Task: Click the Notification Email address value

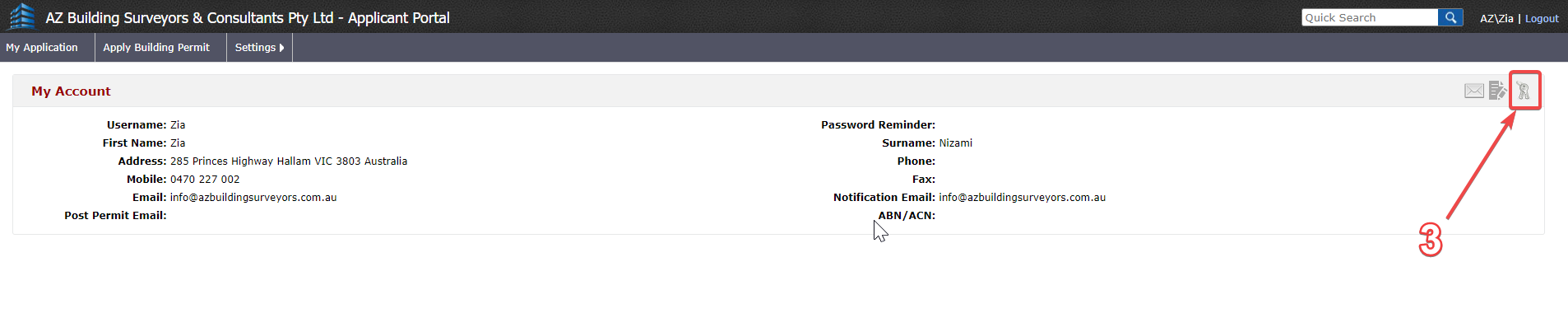Action: pyautogui.click(x=1023, y=198)
